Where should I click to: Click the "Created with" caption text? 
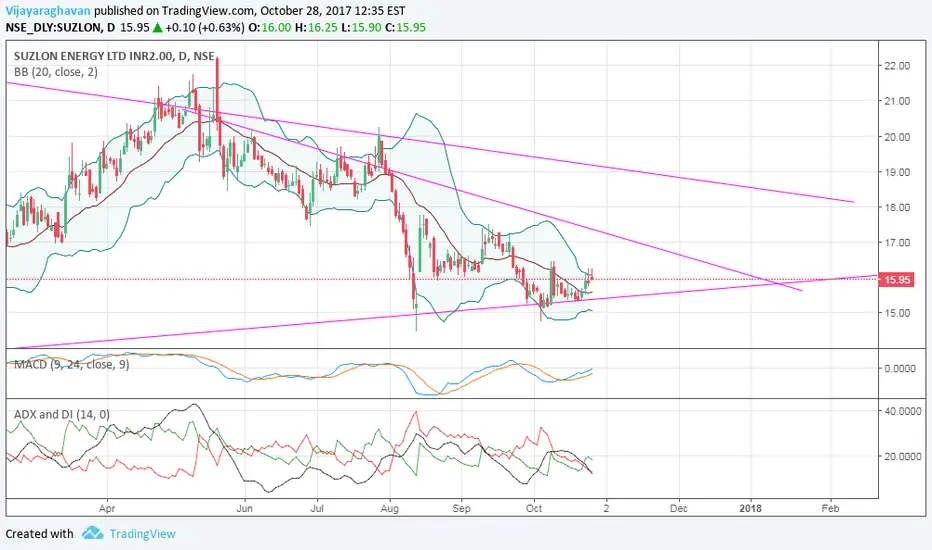40,534
